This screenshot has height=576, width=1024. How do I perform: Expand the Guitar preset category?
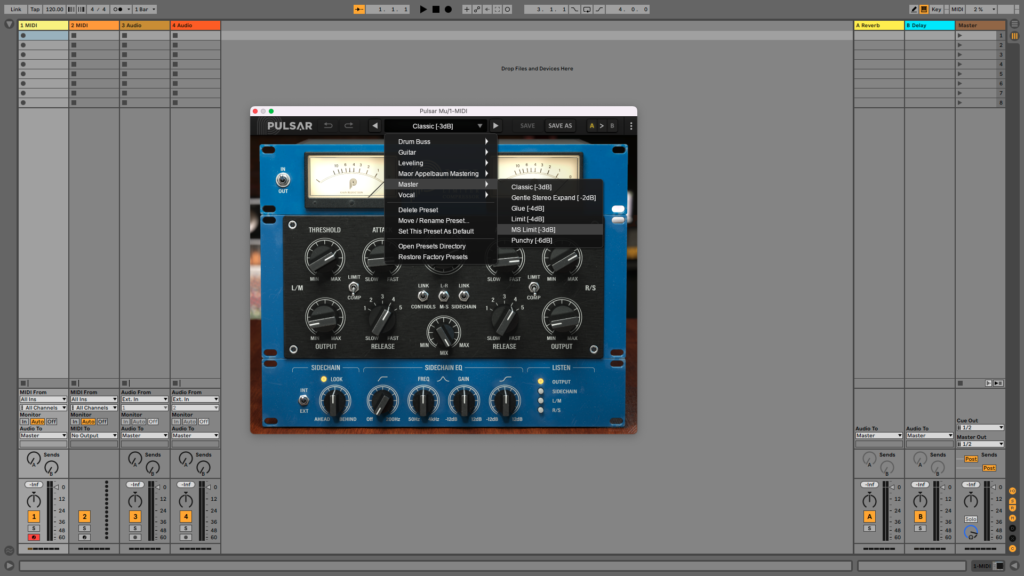[x=441, y=152]
